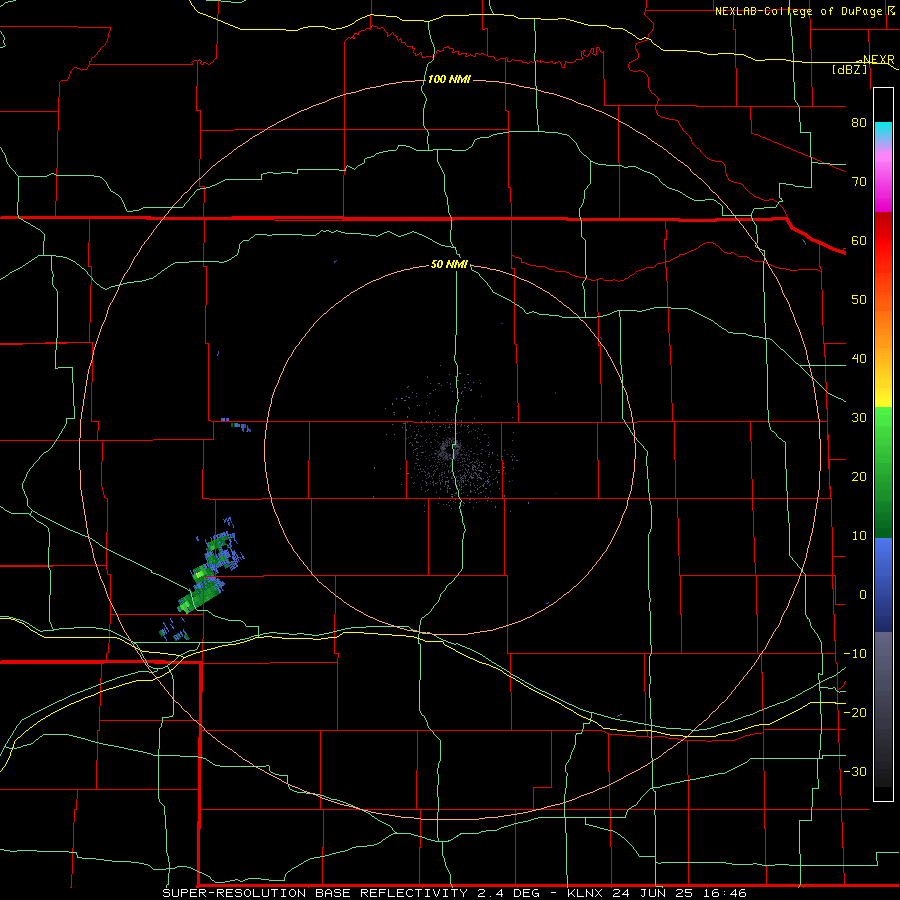Click the 50 NMI range ring label
The height and width of the screenshot is (900, 900).
click(x=449, y=265)
